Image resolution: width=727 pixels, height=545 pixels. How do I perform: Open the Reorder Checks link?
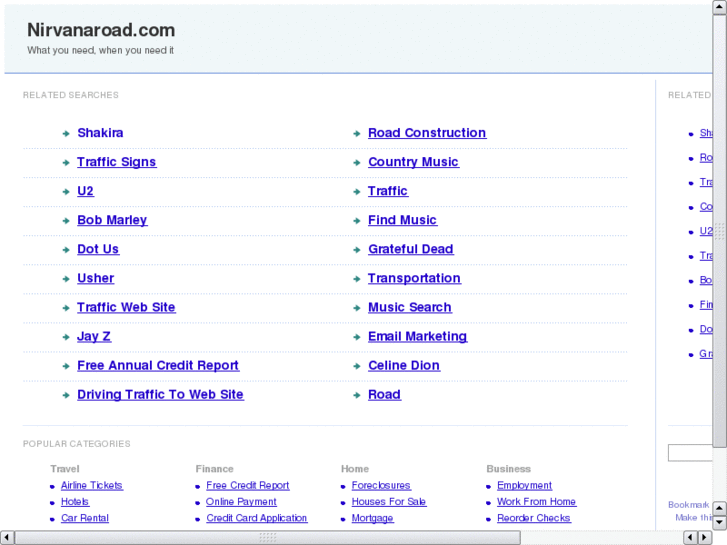[534, 518]
